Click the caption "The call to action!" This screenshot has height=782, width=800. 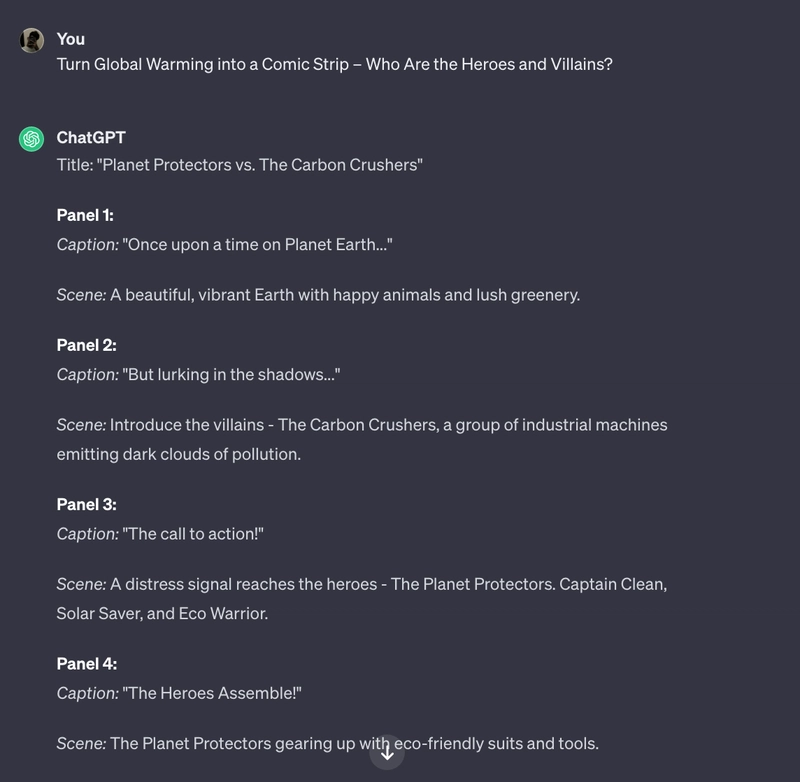point(160,534)
